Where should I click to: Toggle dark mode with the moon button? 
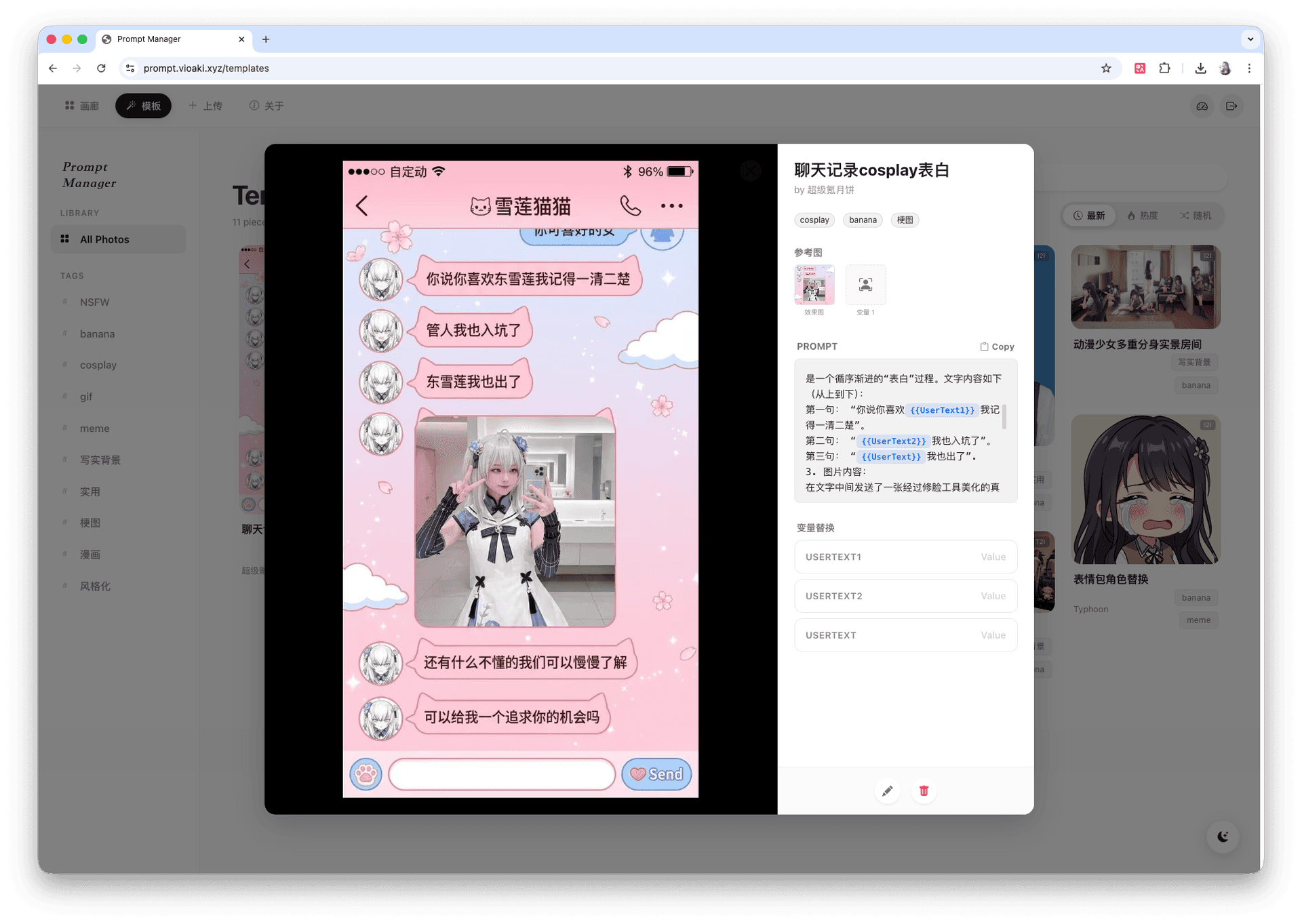(x=1223, y=837)
